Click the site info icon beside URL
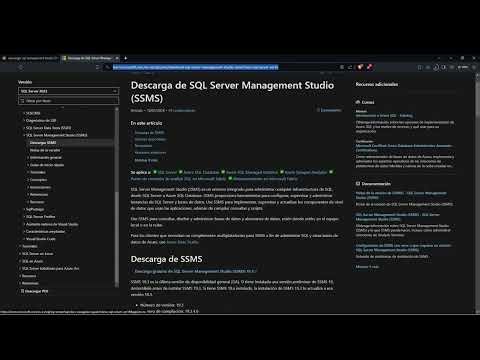The width and height of the screenshot is (480, 360). tap(107, 67)
